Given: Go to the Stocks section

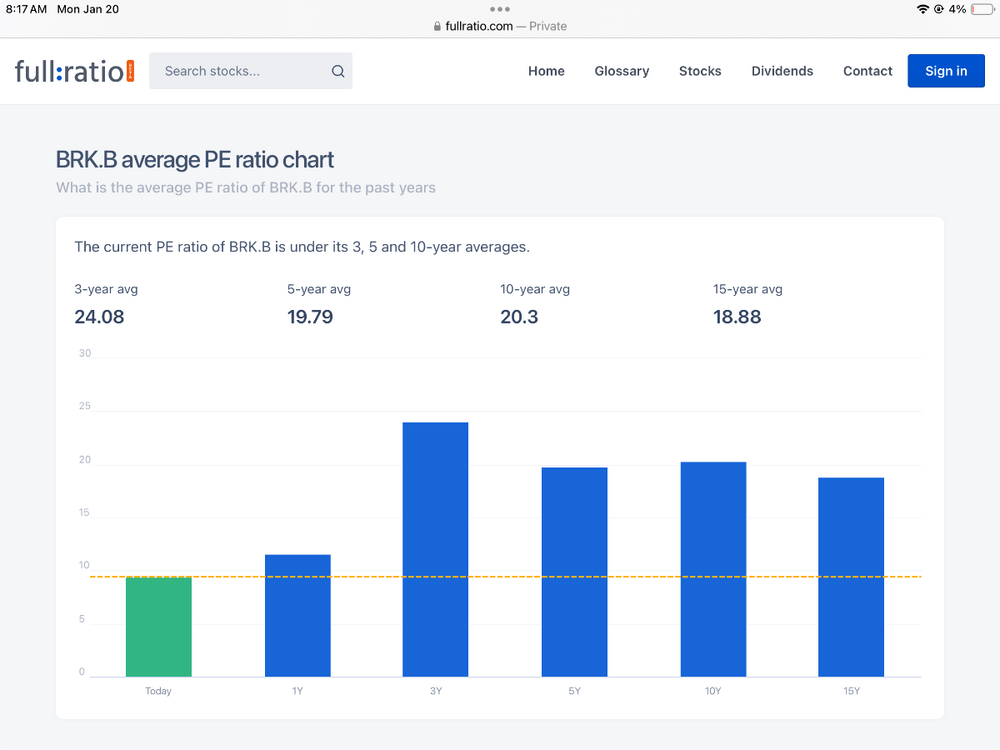Looking at the screenshot, I should pyautogui.click(x=700, y=71).
